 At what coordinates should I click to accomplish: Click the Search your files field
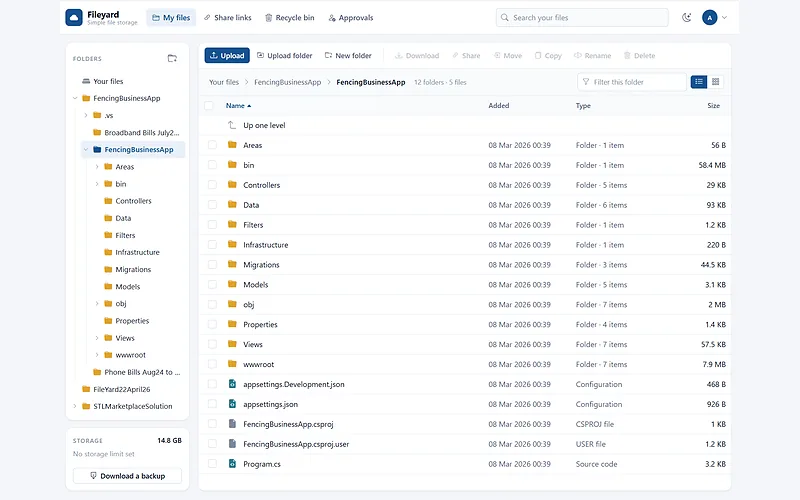(x=582, y=17)
